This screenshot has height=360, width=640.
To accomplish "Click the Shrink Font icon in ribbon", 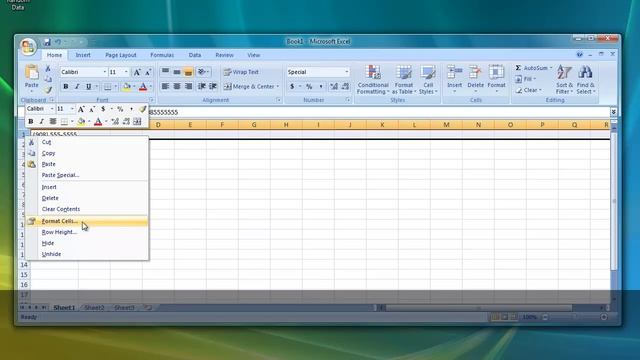I will click(148, 72).
